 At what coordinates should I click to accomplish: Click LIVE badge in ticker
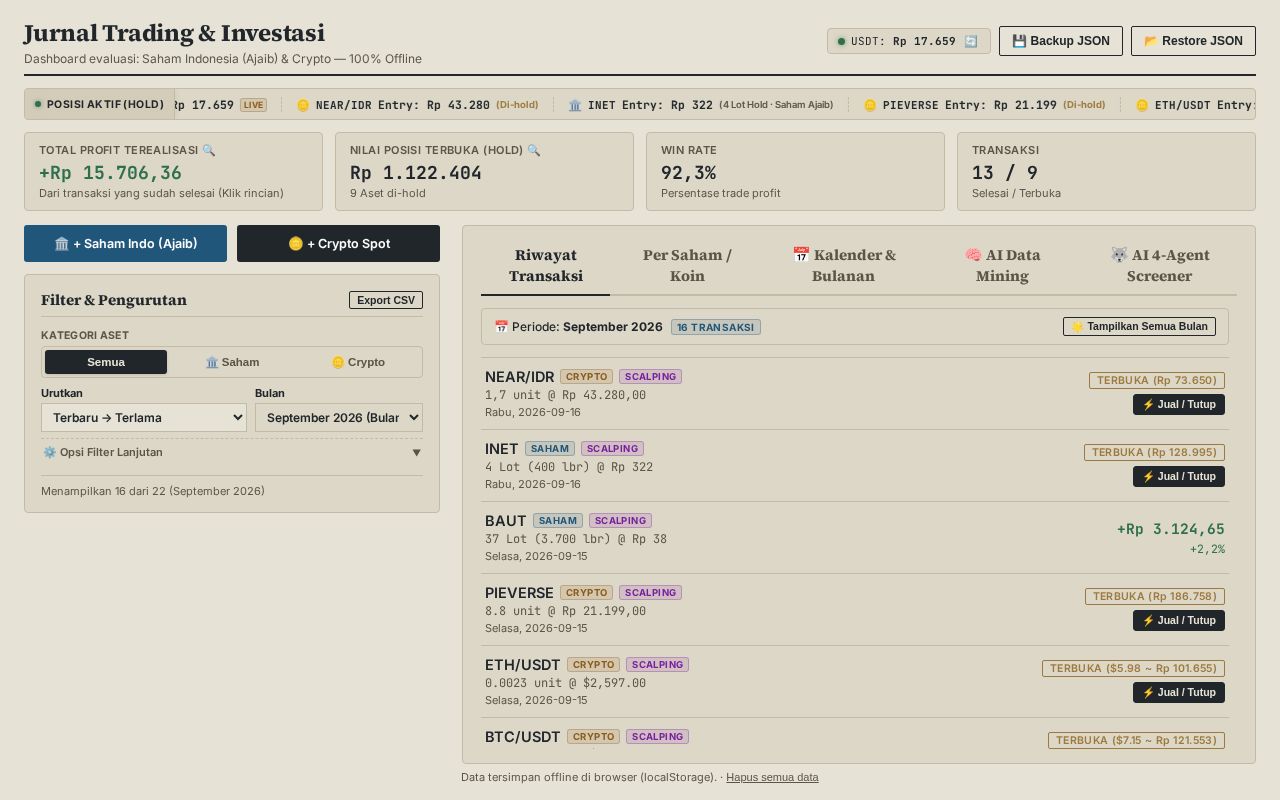tap(253, 105)
